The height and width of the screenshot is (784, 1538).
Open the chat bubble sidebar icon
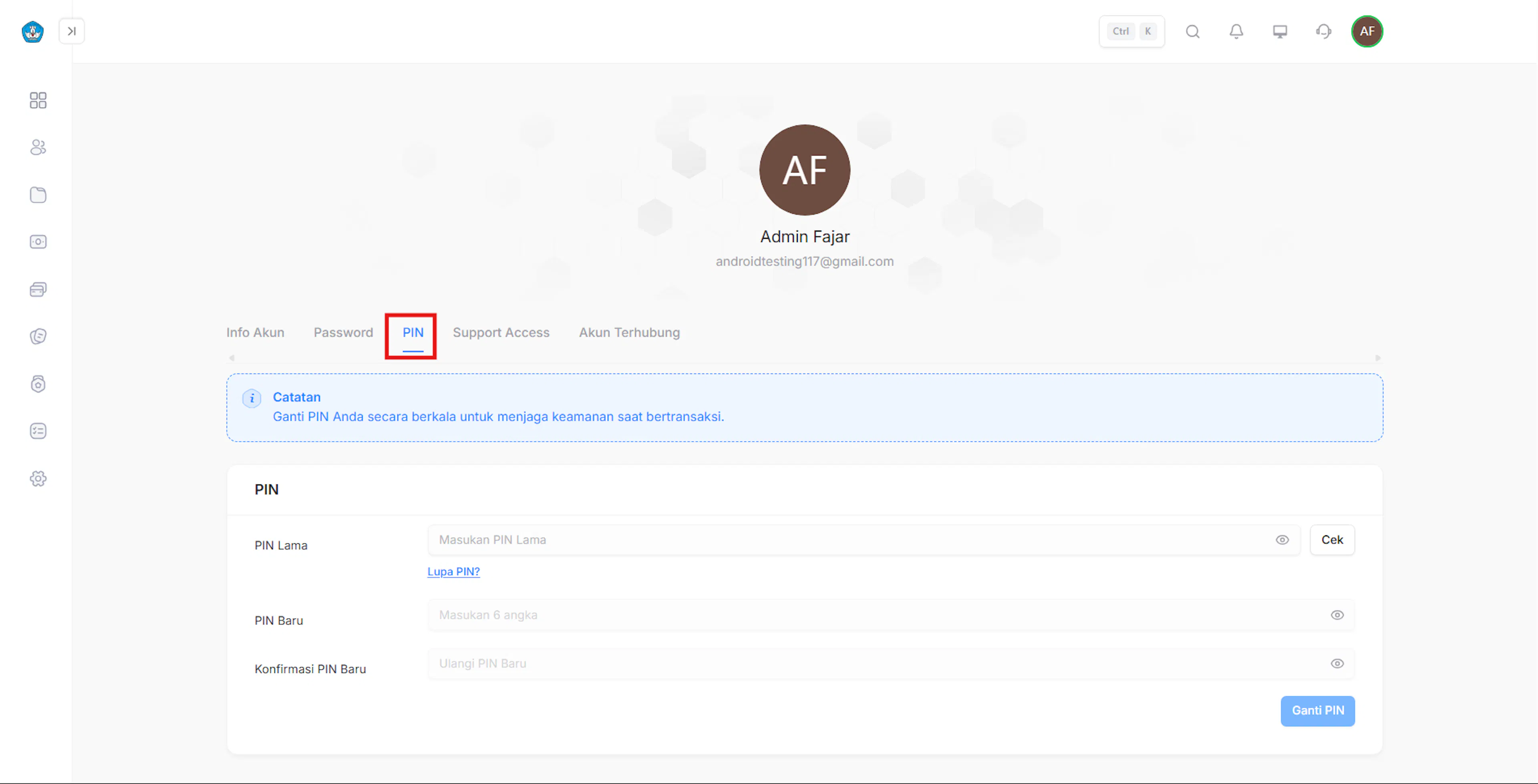(x=38, y=337)
